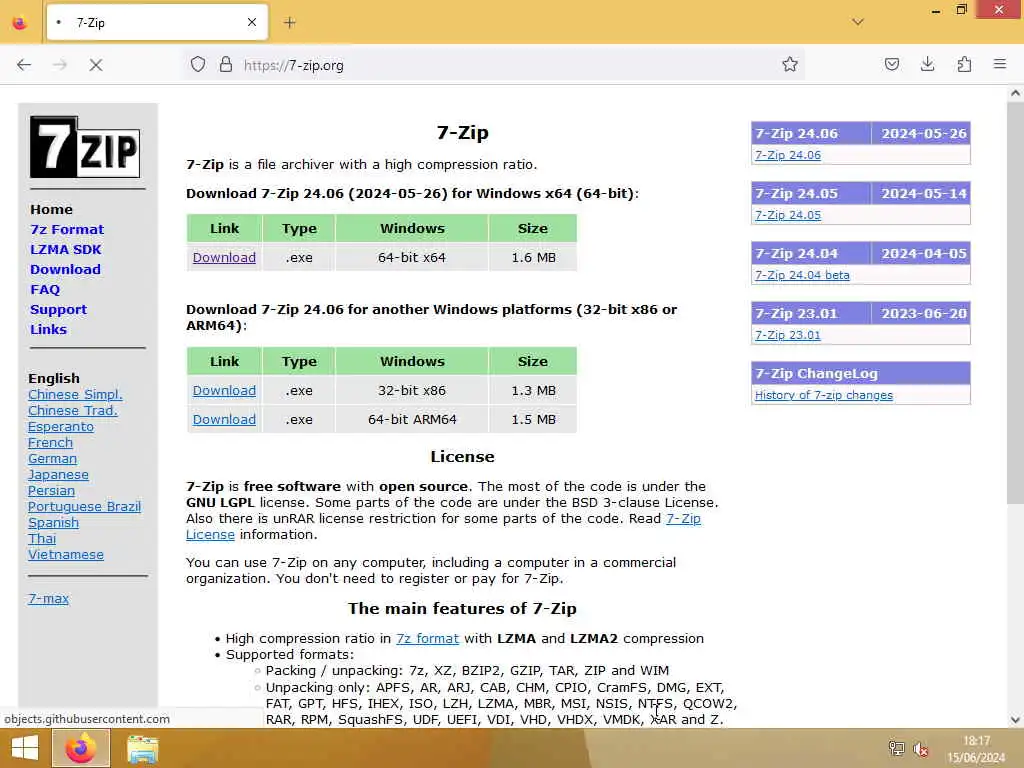Save page to Pocket

coord(891,64)
